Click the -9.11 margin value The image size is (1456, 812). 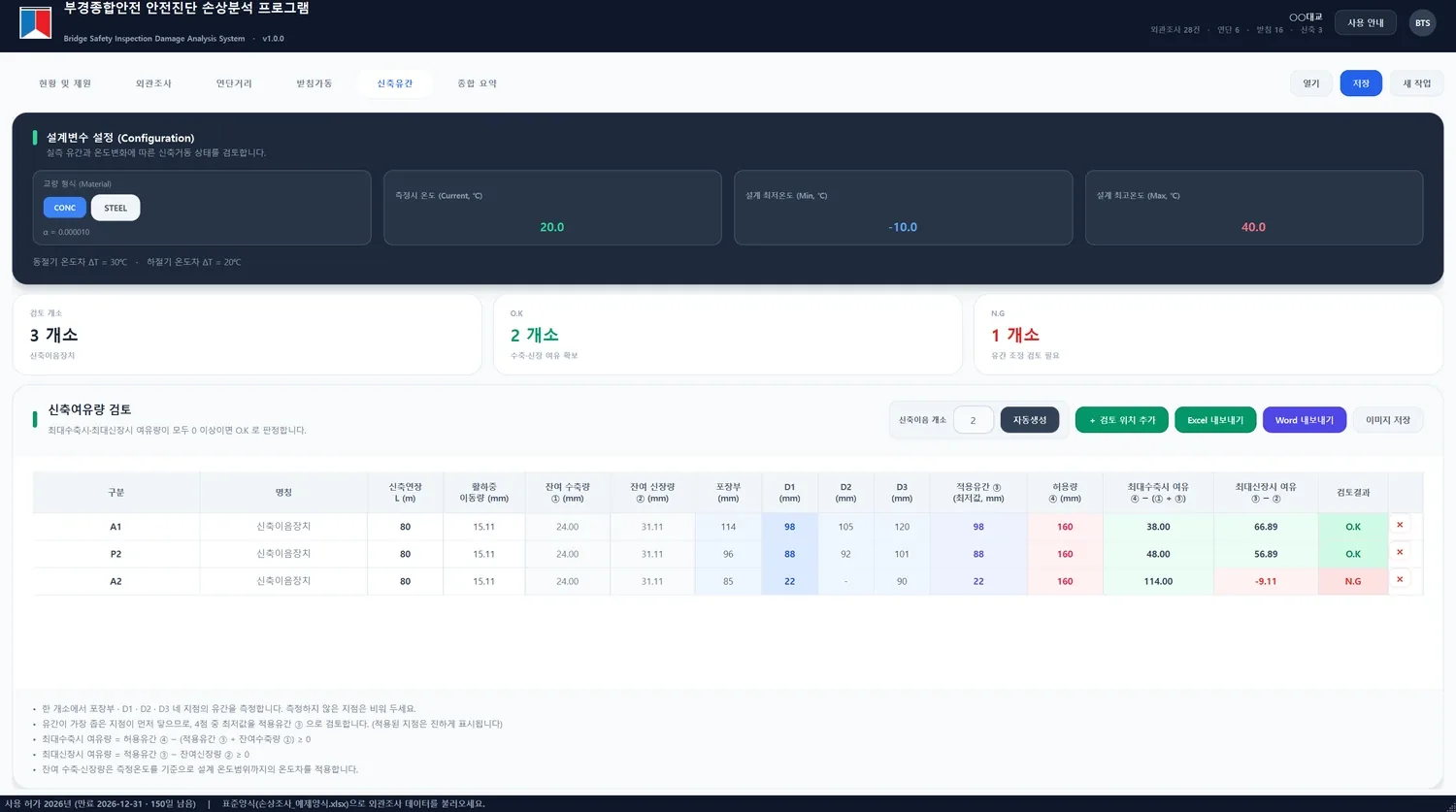(x=1266, y=581)
